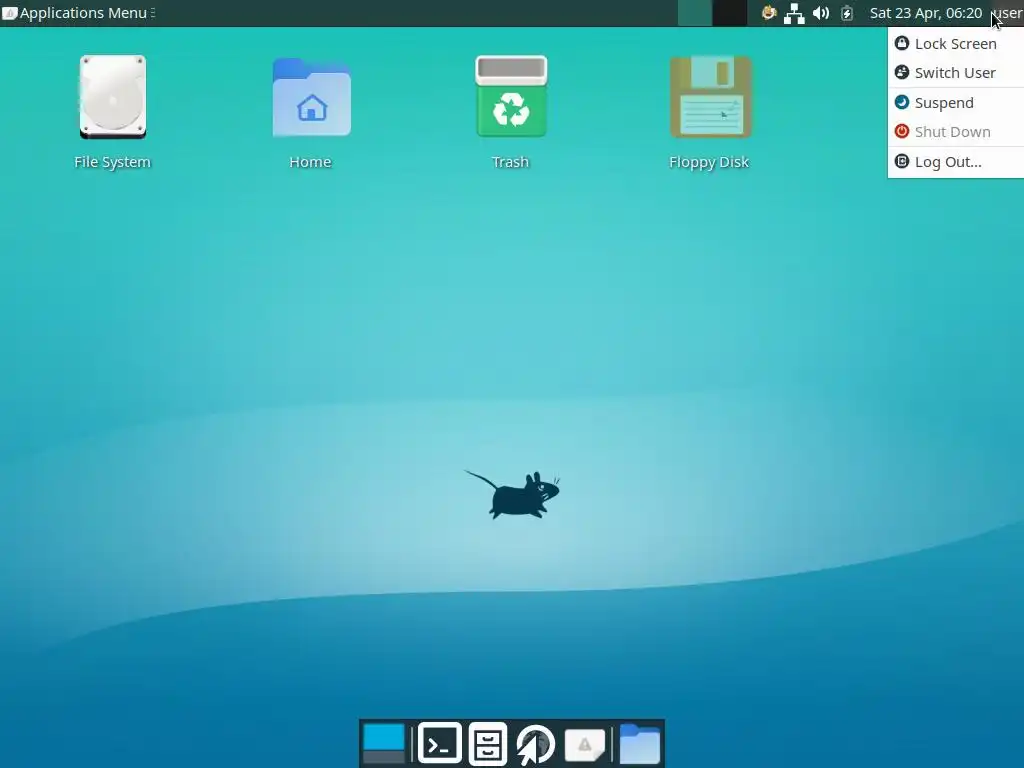This screenshot has height=768, width=1024.
Task: Choose Switch User from the user menu
Action: tap(955, 72)
